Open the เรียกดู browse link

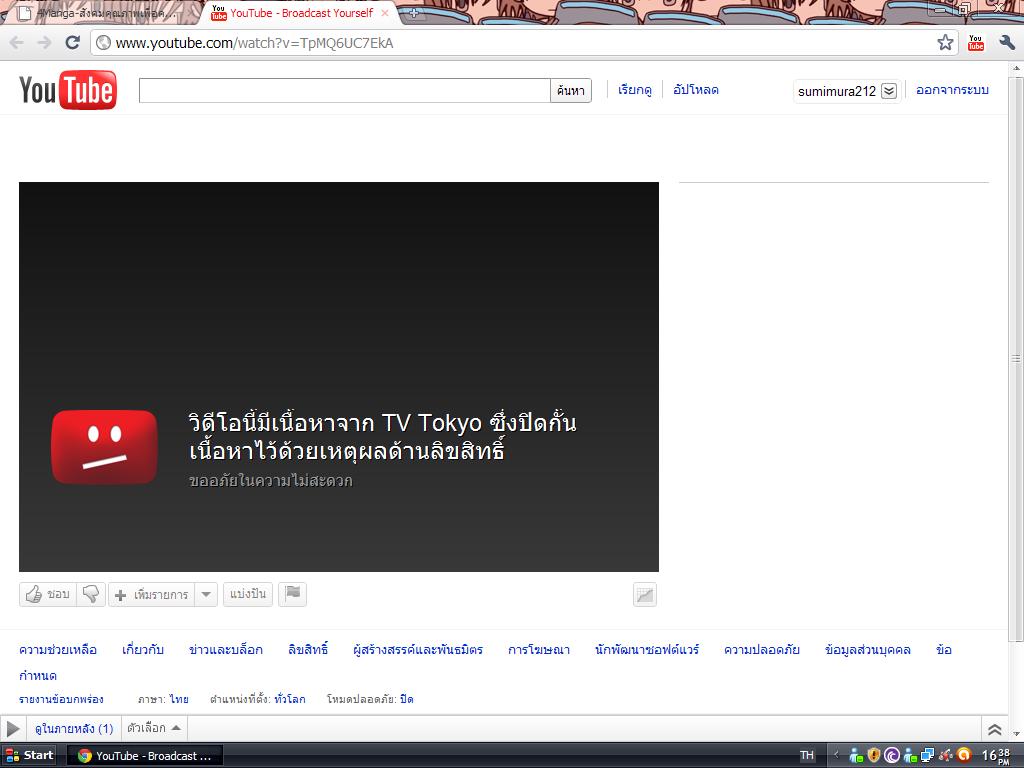635,90
